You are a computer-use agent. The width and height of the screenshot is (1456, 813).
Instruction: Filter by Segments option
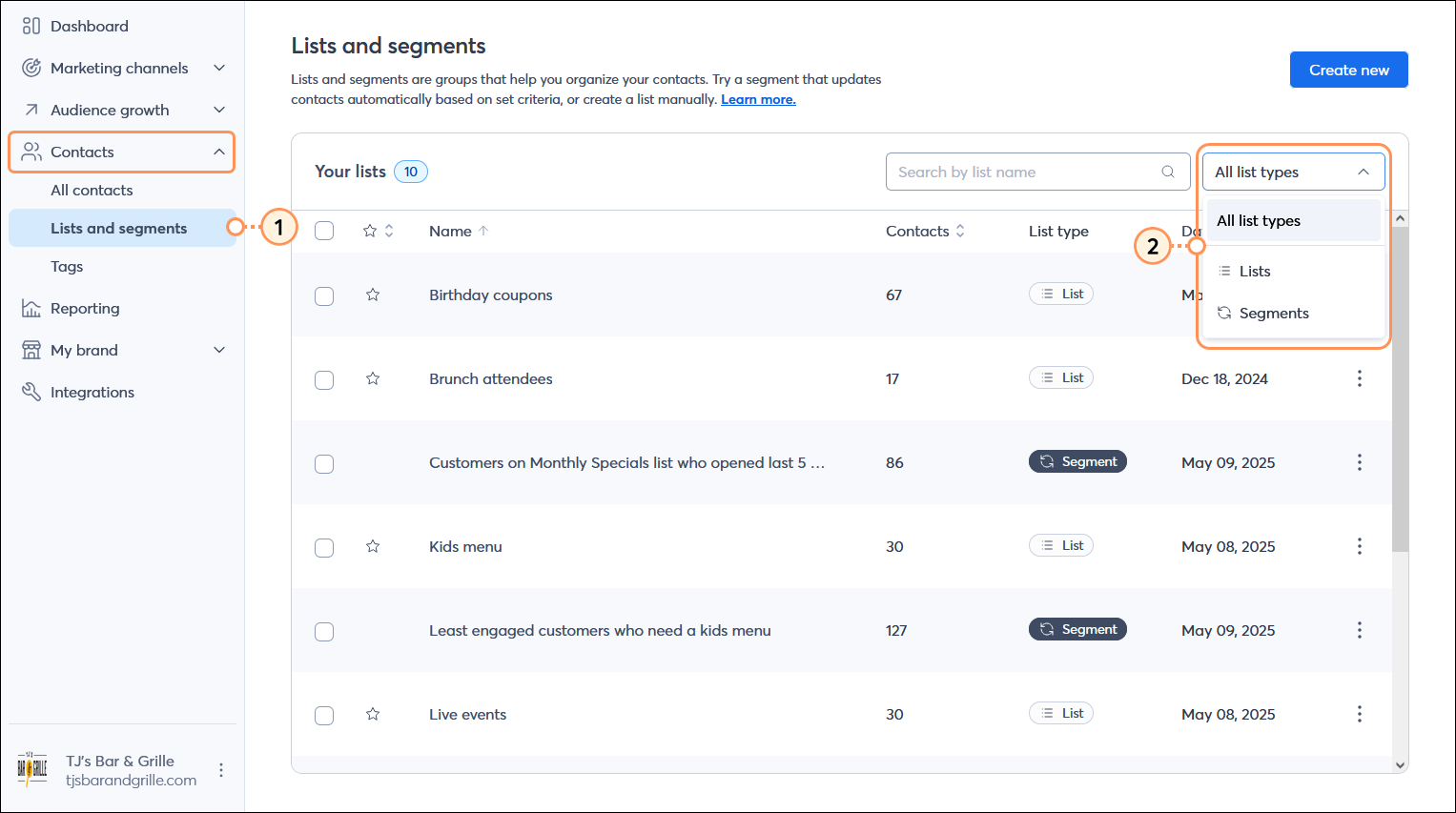1293,313
